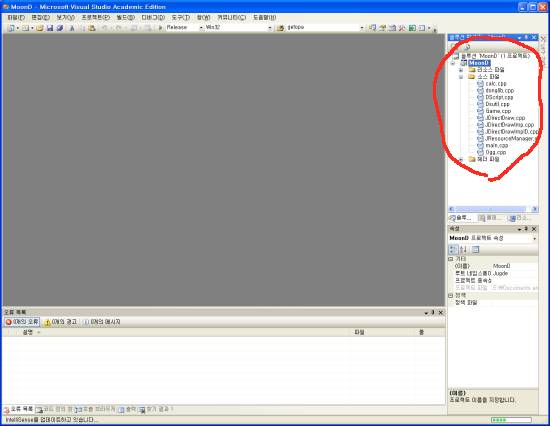Click the Find in Files toolbar icon

pyautogui.click(x=280, y=28)
